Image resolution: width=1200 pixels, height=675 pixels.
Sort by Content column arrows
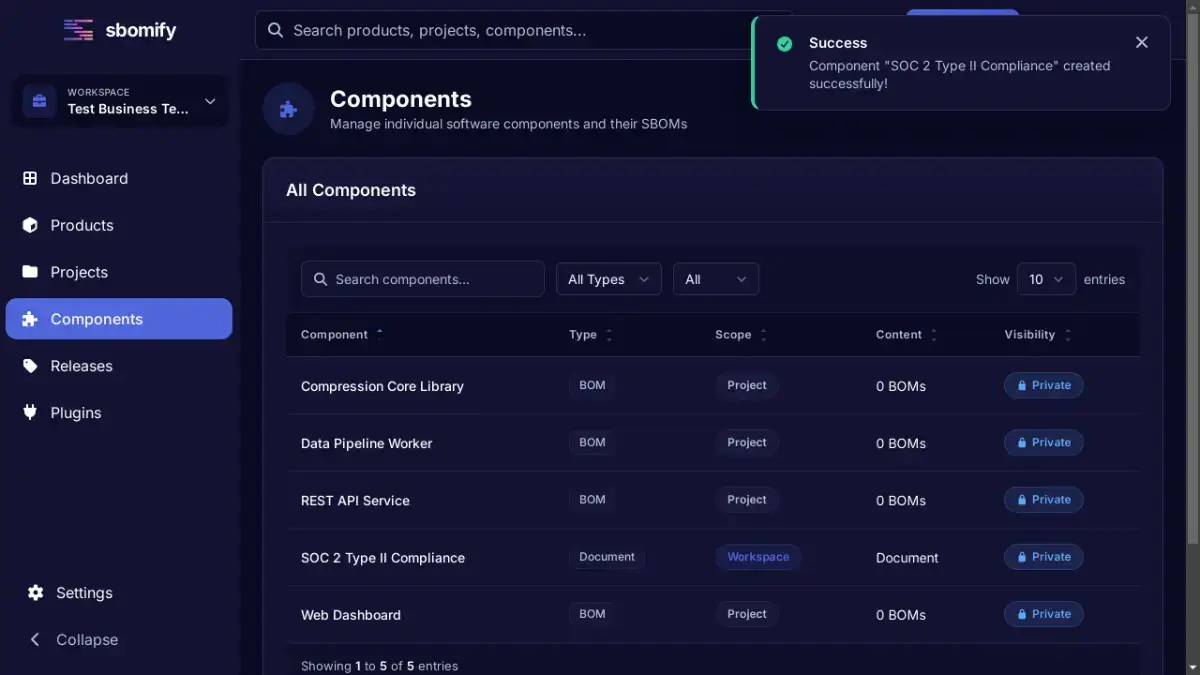coord(934,335)
